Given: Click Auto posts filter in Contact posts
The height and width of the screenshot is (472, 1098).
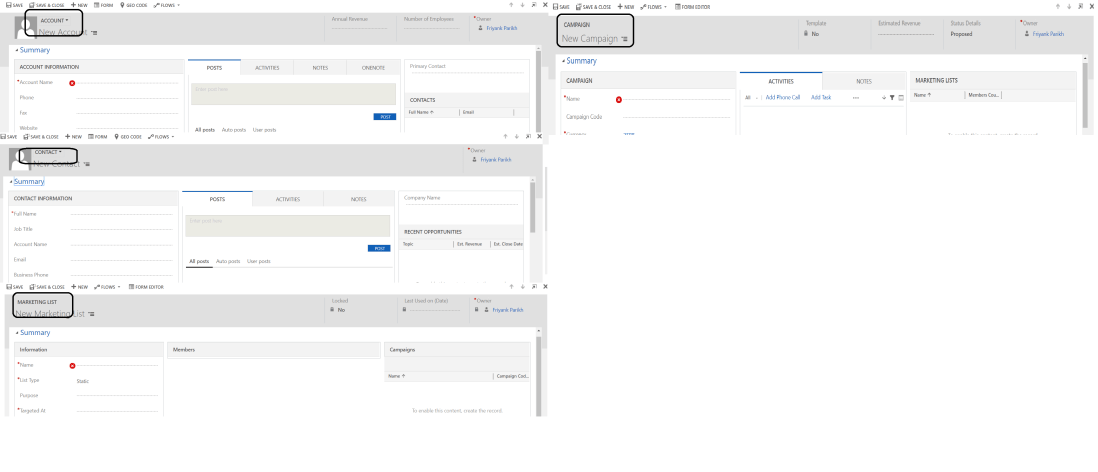Looking at the screenshot, I should pos(228,261).
